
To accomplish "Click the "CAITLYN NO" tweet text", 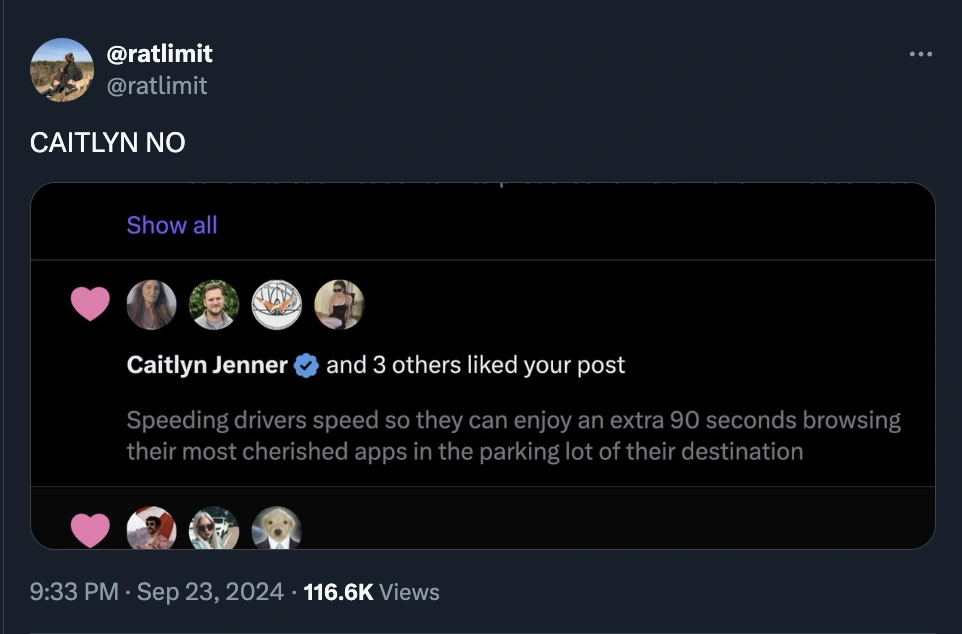I will 108,142.
